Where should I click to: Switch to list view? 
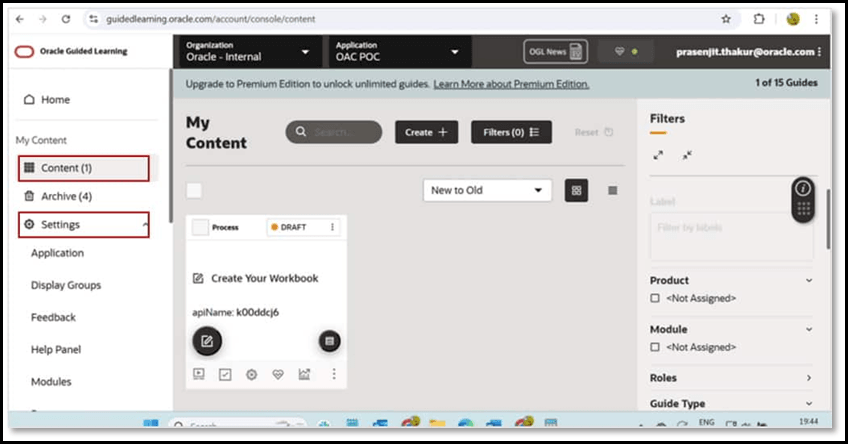point(612,190)
